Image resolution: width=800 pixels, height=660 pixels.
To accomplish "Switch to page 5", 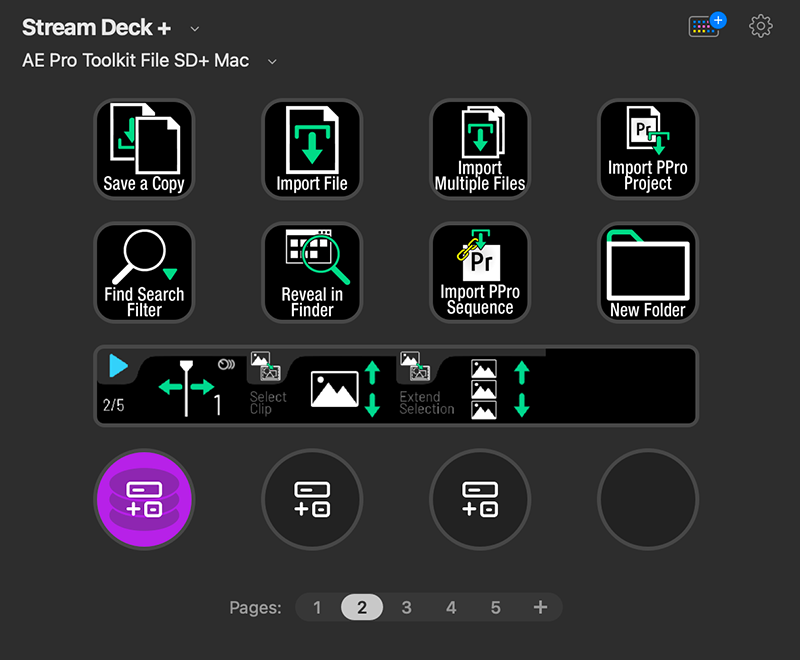I will 495,607.
